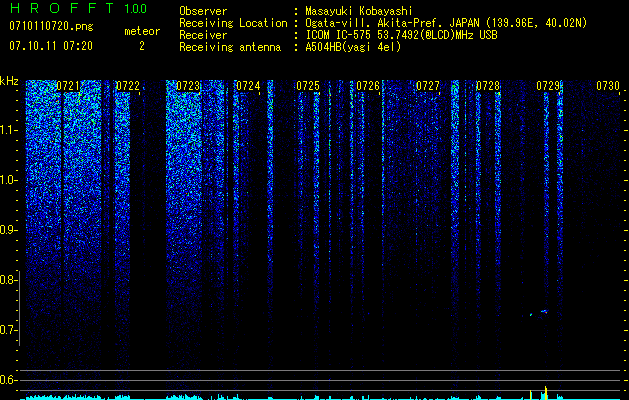This screenshot has height=400, width=629.
Task: Click the meteor count value 2
Action: pos(142,46)
